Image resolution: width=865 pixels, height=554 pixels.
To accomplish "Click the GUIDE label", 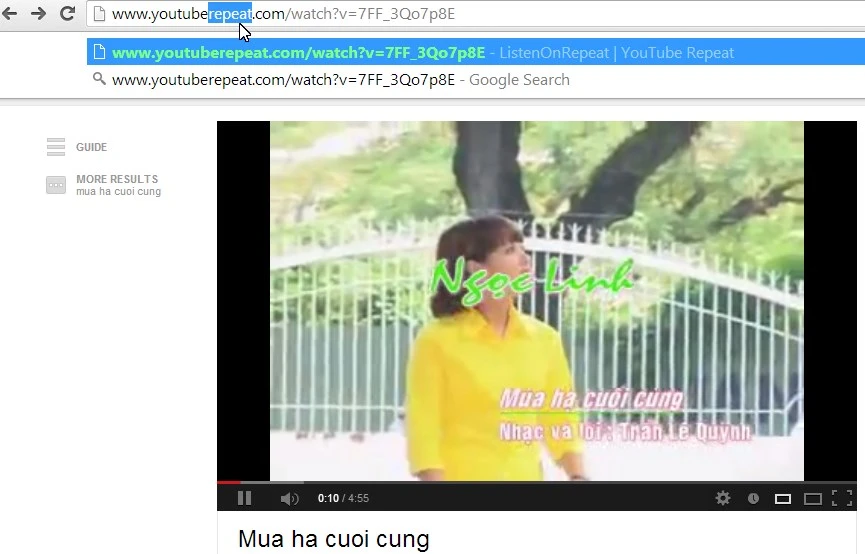I will point(92,147).
